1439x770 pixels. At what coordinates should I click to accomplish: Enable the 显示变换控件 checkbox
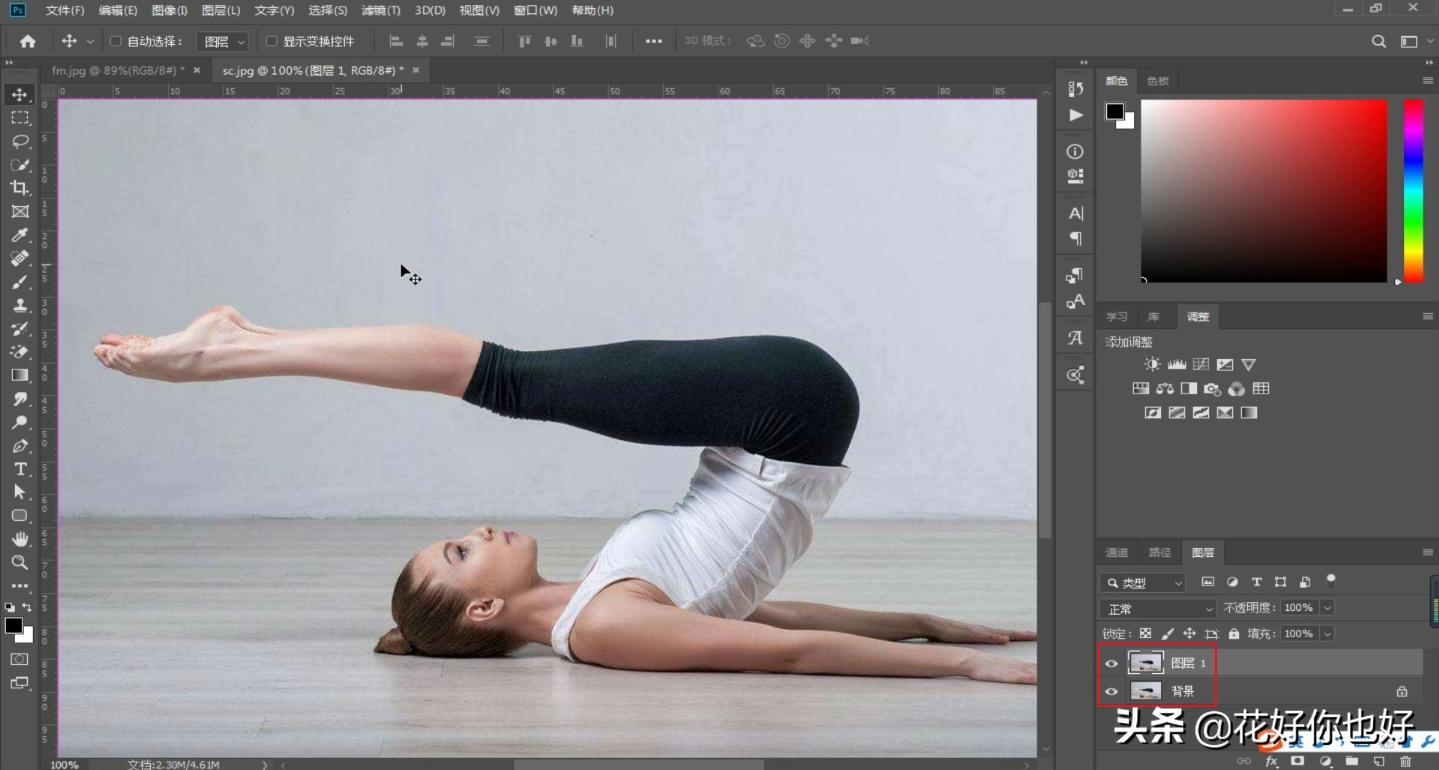tap(271, 42)
